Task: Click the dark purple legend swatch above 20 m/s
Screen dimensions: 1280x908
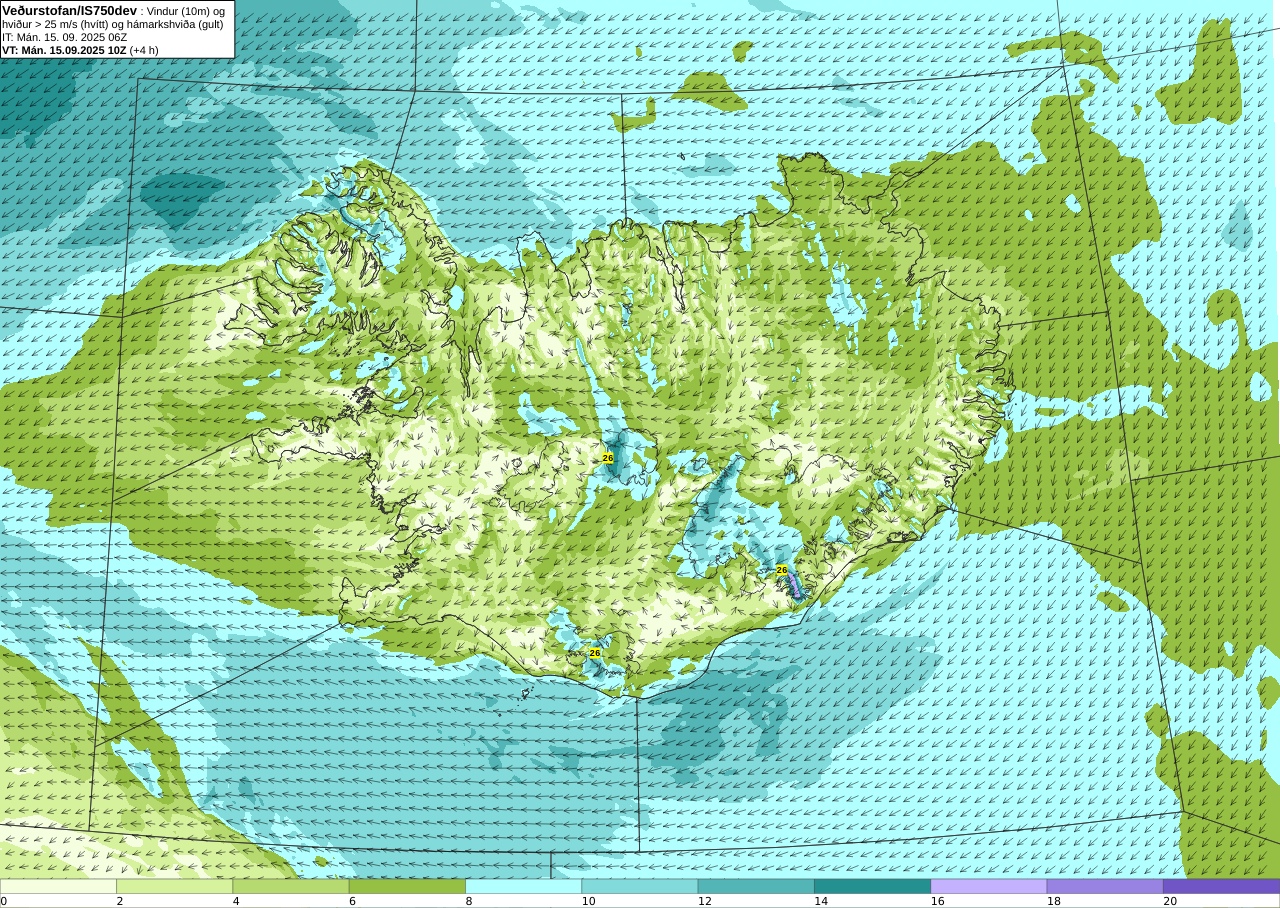Action: point(1221,886)
